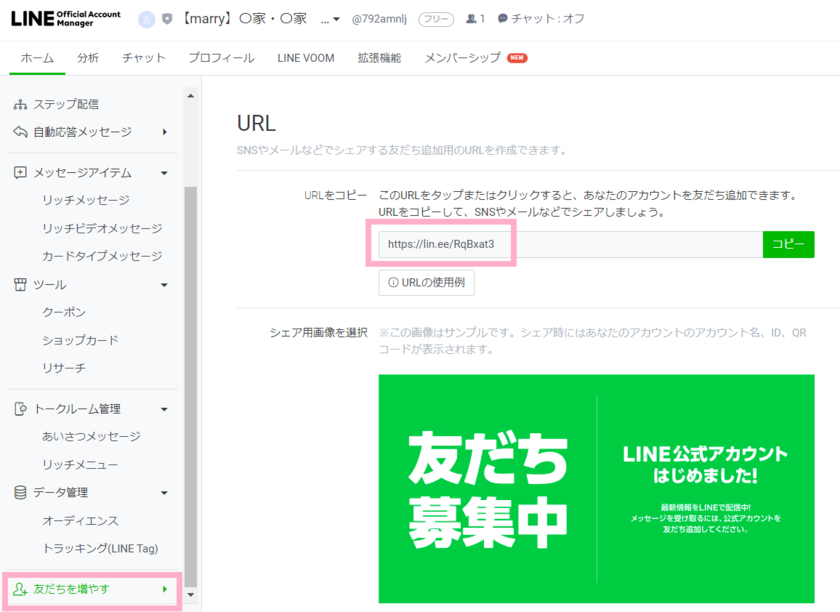Open the チャット tab
The width and height of the screenshot is (840, 612).
144,58
